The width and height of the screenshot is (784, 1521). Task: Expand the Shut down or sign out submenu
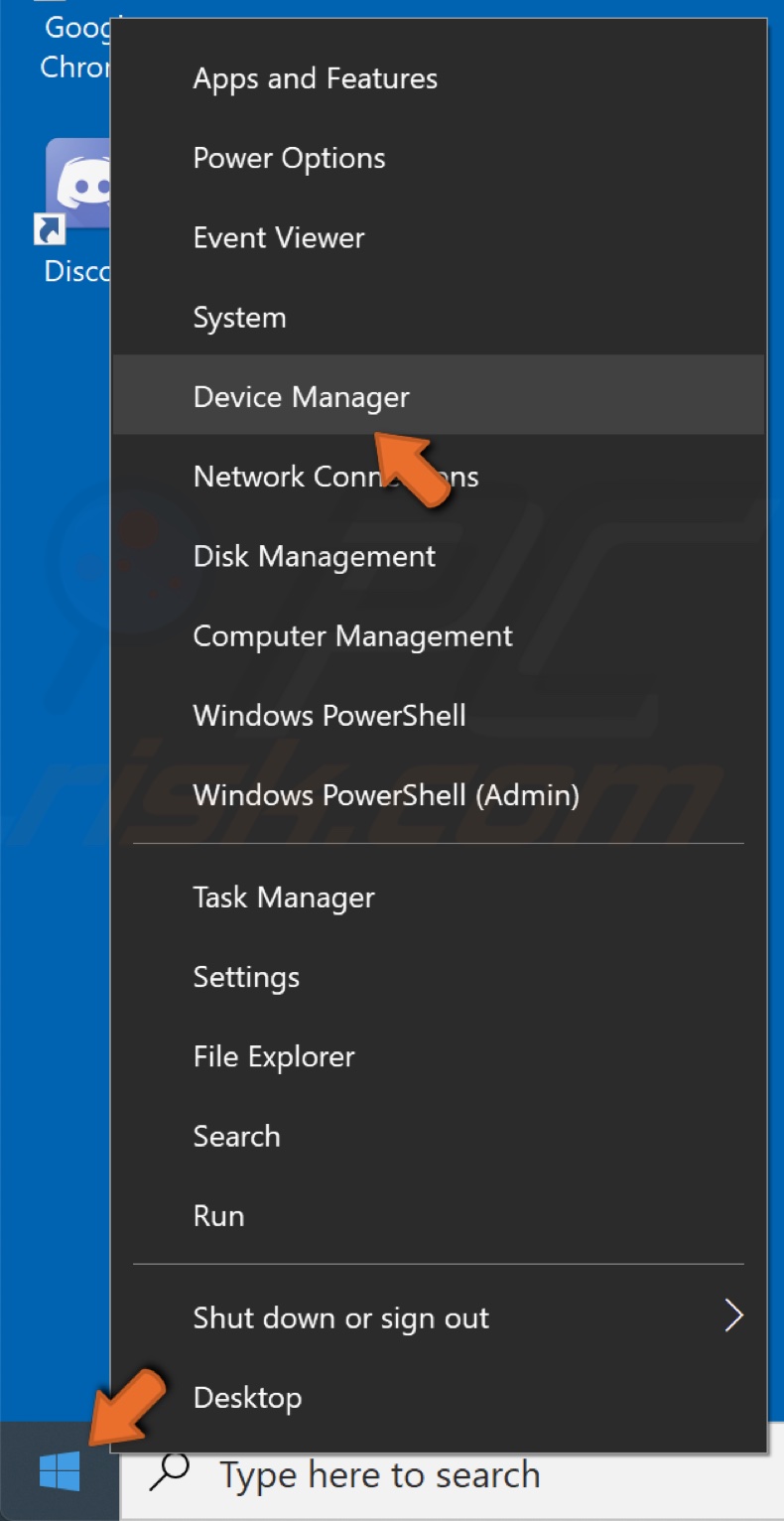[x=340, y=1317]
